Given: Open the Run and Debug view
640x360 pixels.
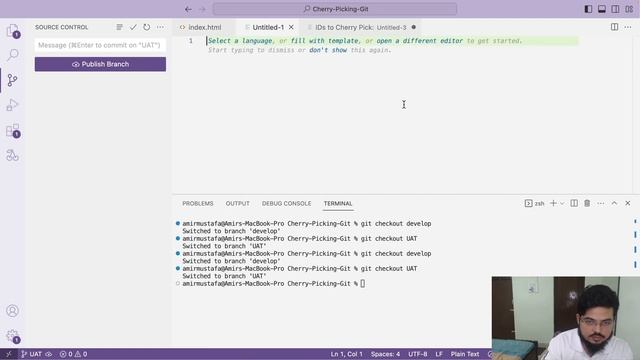Looking at the screenshot, I should [x=13, y=105].
